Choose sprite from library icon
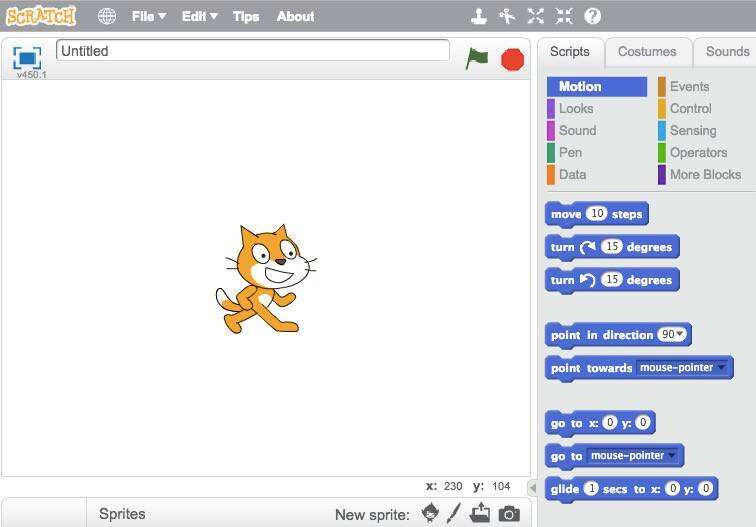Screen dimensions: 756x527 (x=430, y=513)
